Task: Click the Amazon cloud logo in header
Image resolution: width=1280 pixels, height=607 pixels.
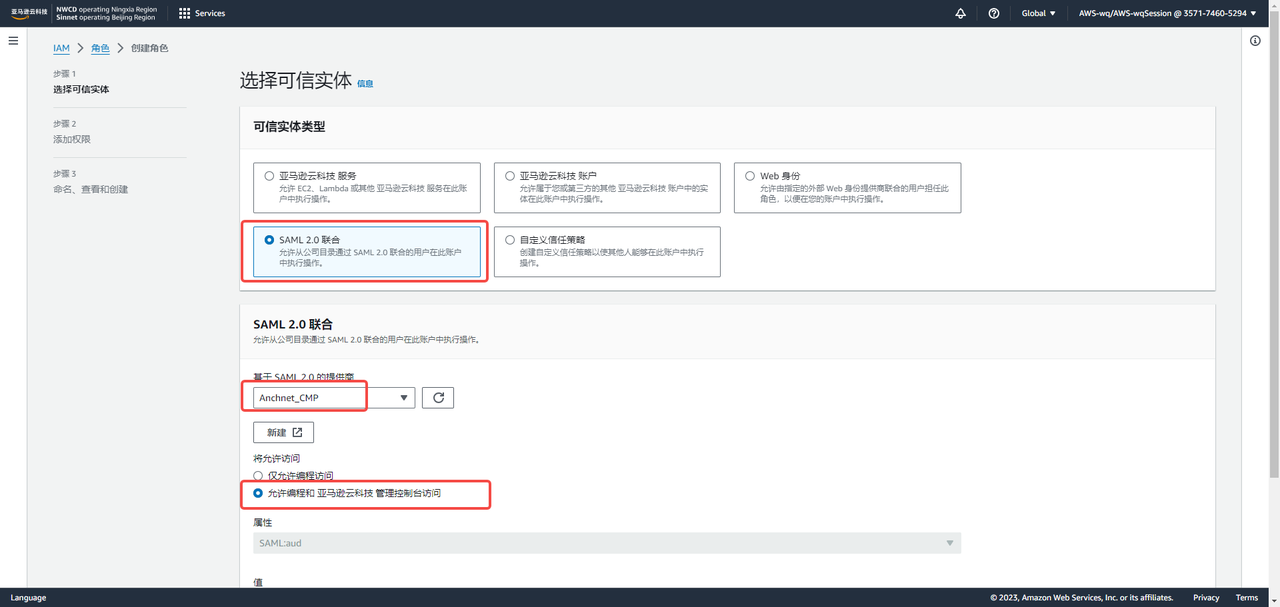Action: click(29, 12)
